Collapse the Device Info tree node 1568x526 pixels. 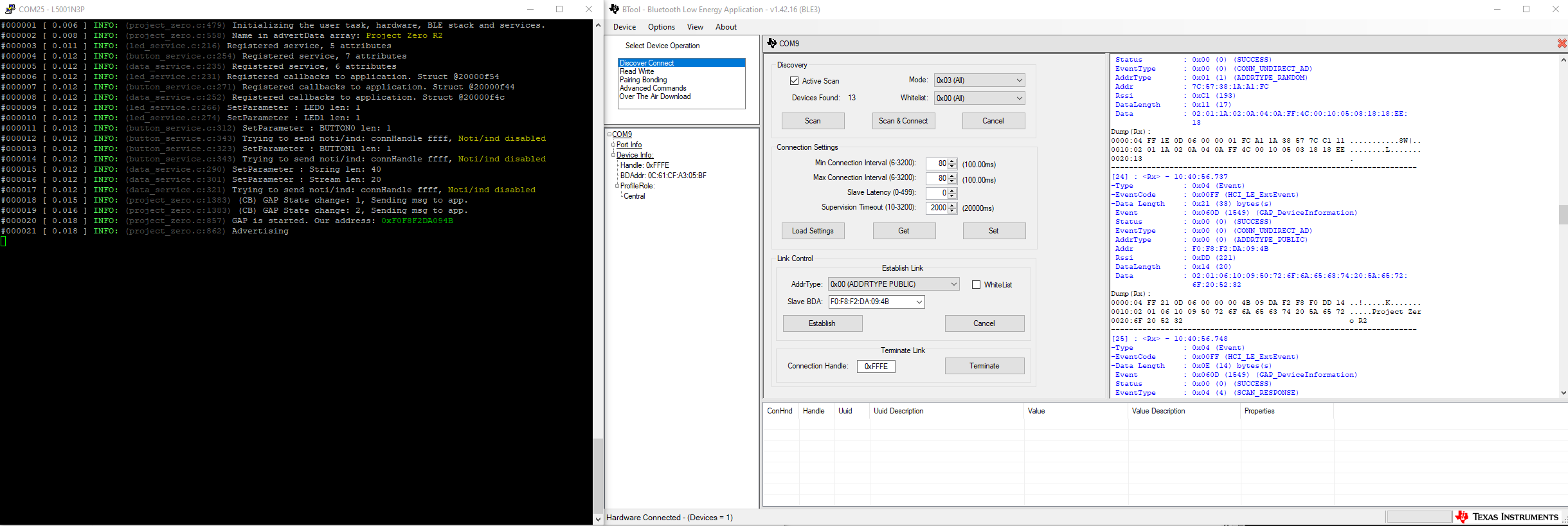tap(613, 155)
